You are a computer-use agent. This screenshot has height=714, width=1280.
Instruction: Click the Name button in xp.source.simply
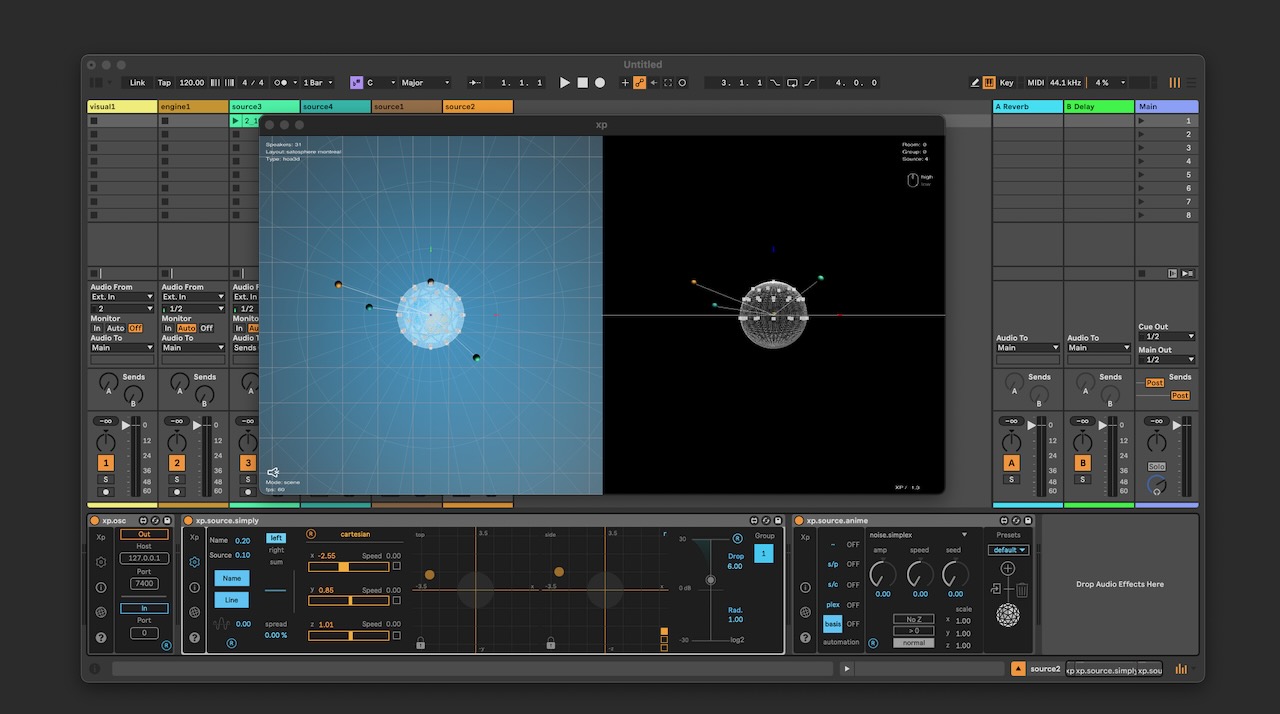tap(232, 578)
